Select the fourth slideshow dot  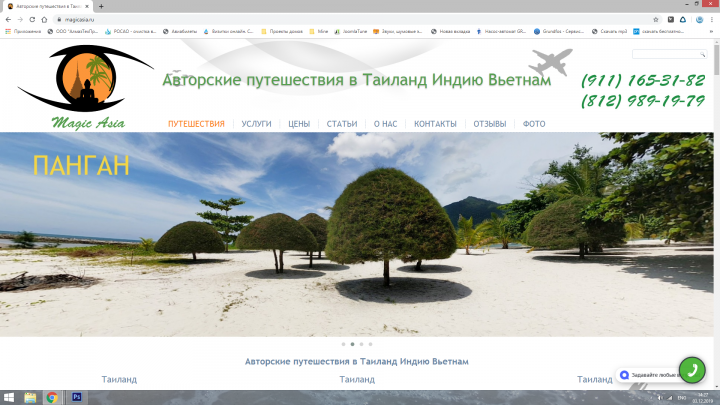[371, 344]
